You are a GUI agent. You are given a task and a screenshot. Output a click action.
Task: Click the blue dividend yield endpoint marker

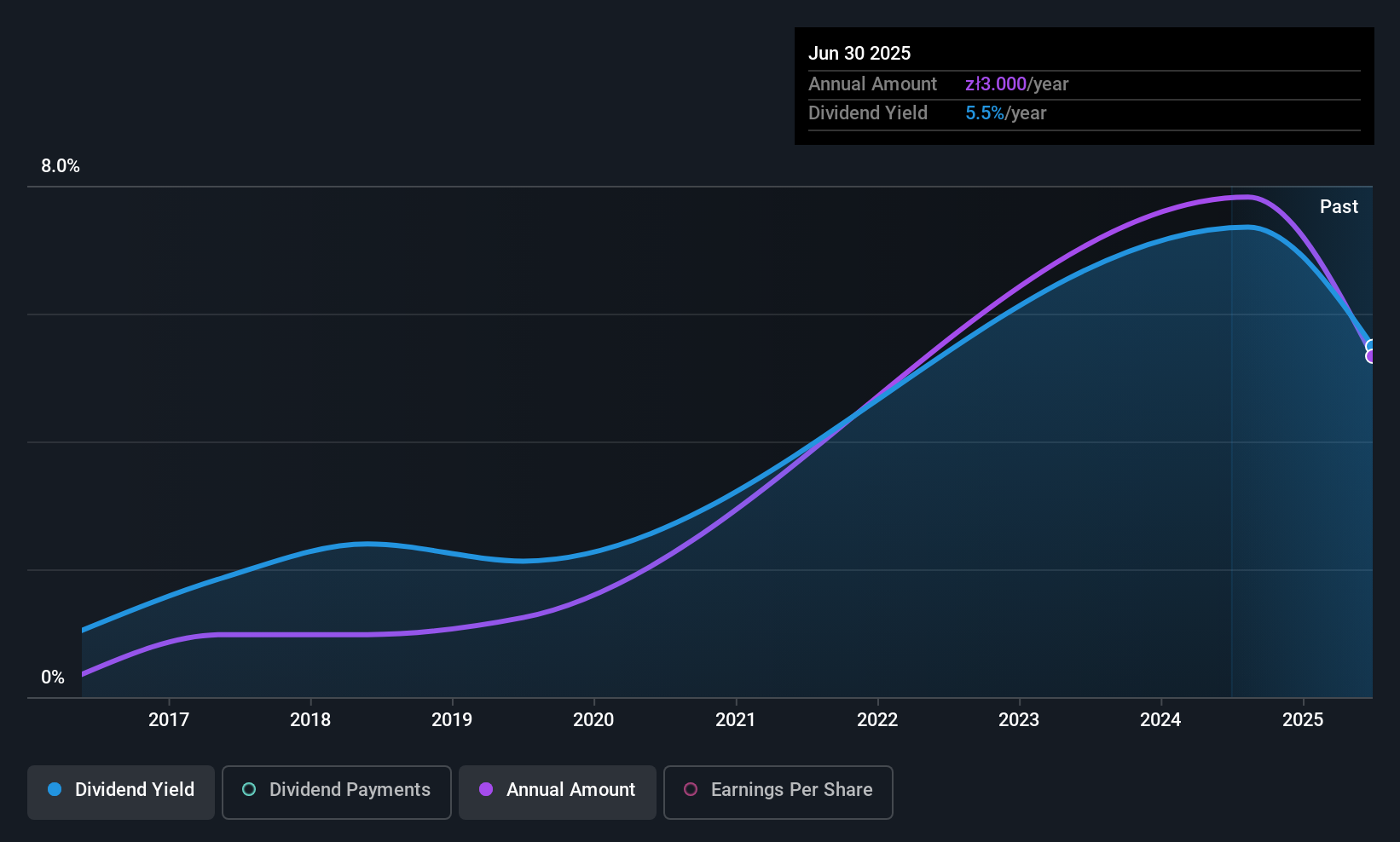[x=1371, y=343]
